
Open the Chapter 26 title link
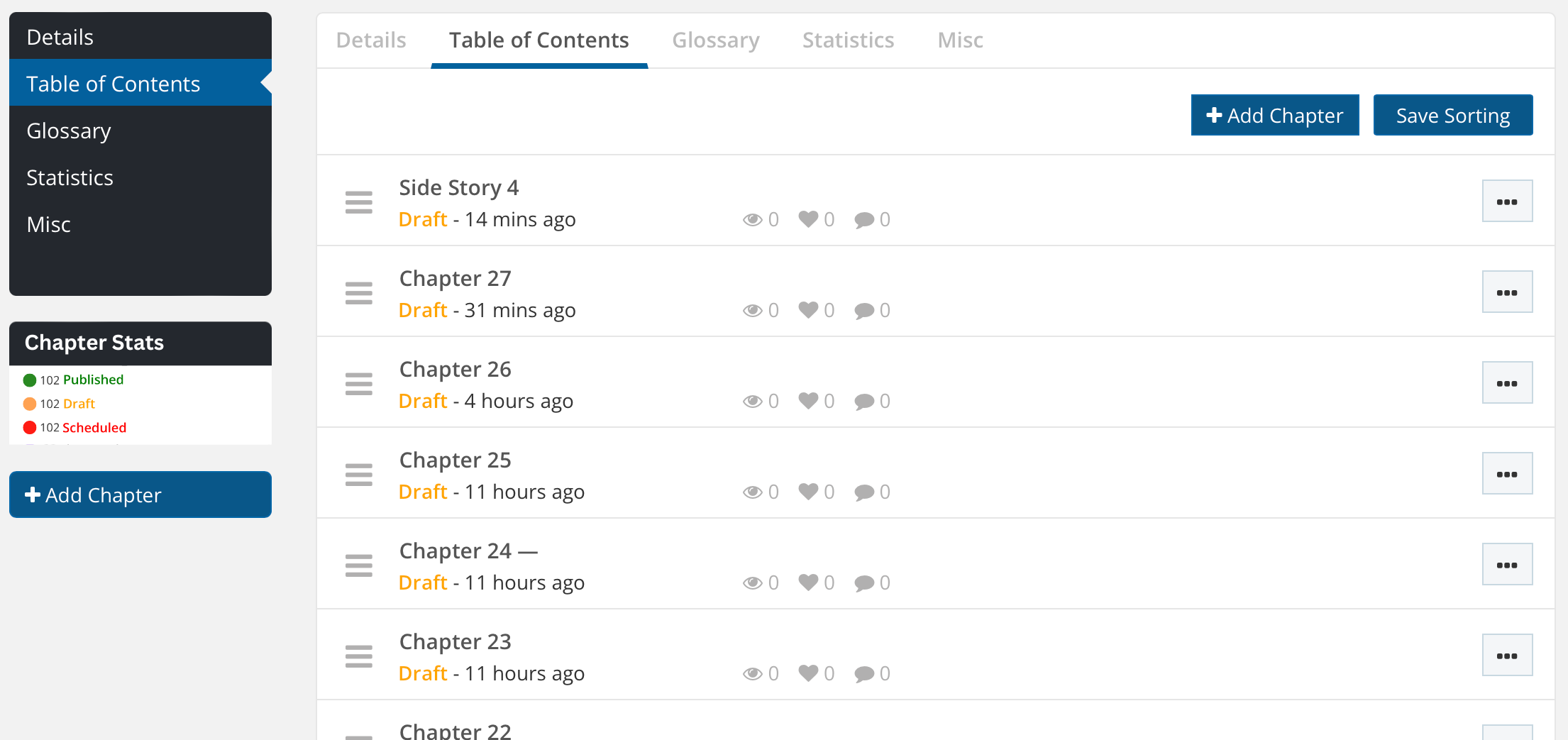[455, 368]
